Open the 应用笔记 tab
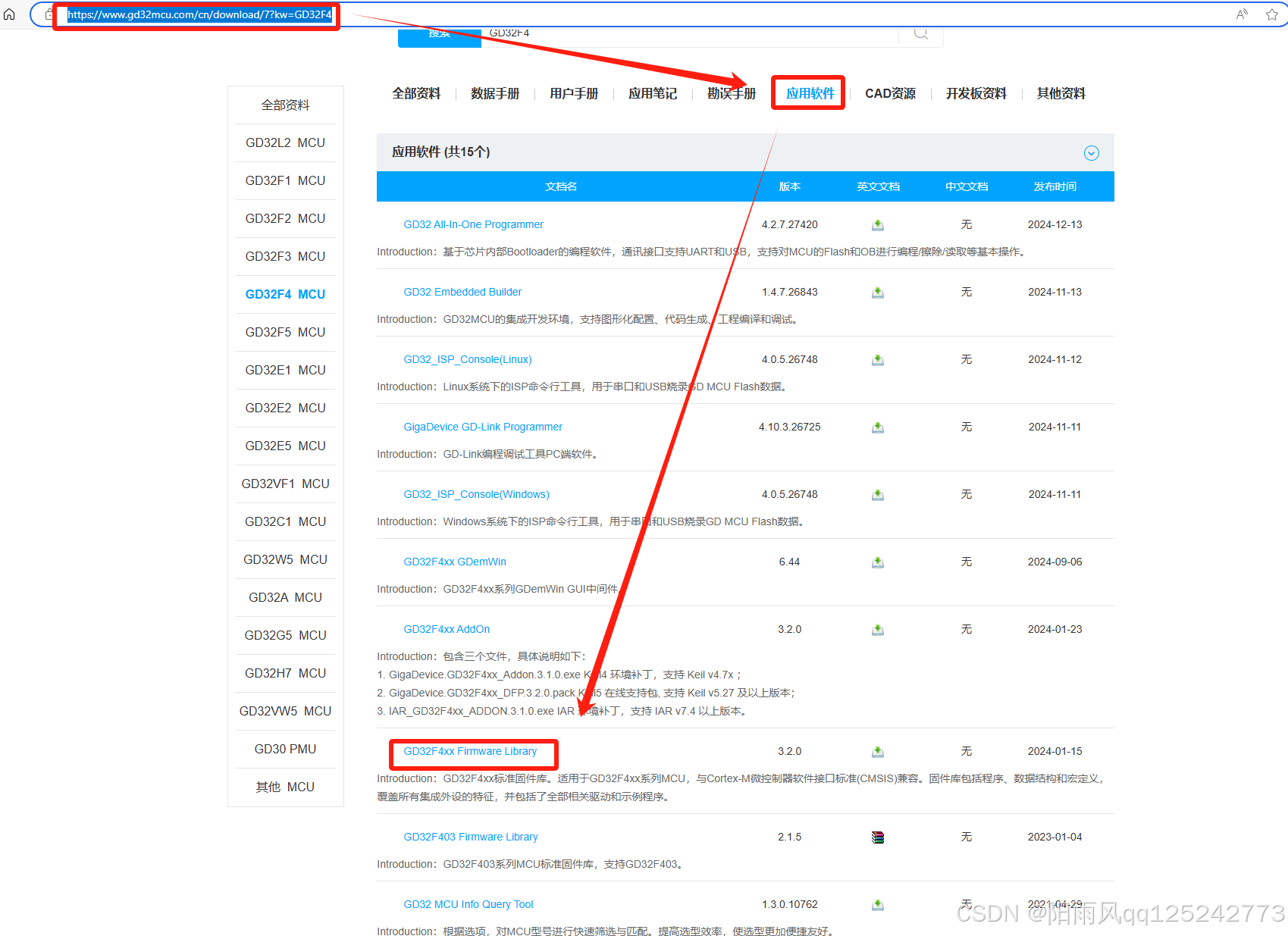The width and height of the screenshot is (1288, 936). [x=653, y=93]
